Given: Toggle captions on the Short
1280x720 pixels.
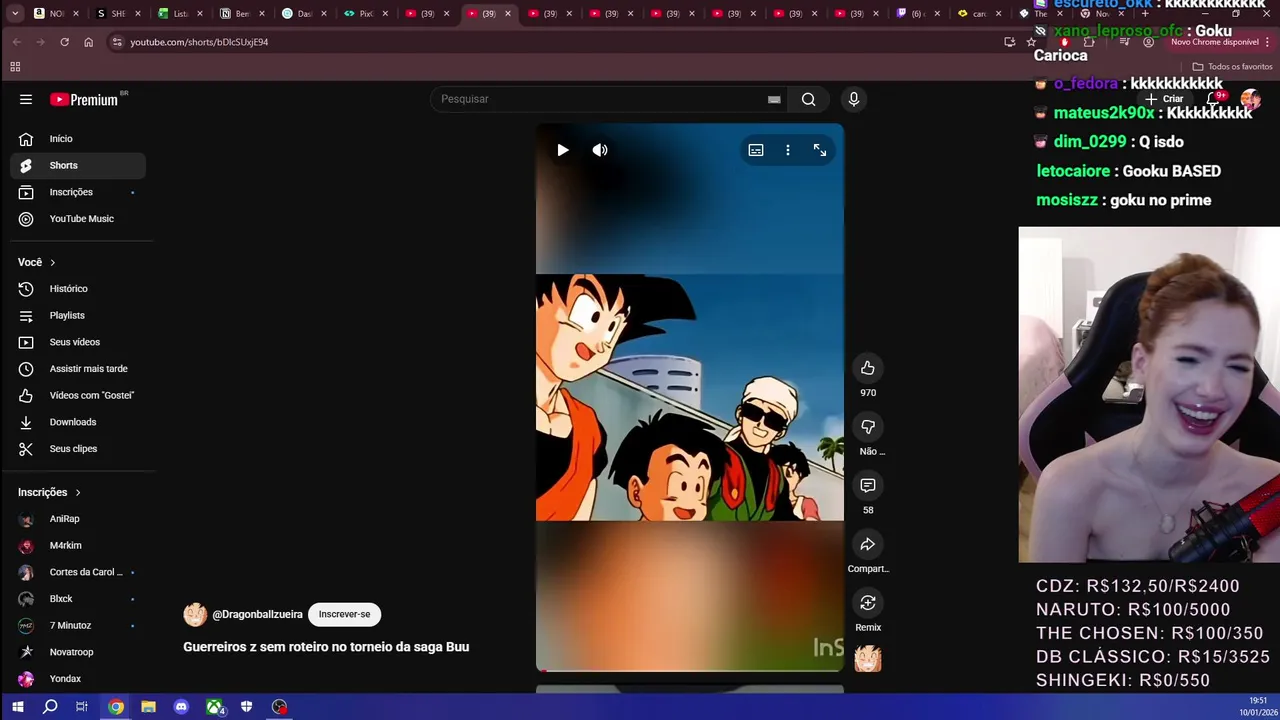Looking at the screenshot, I should [756, 150].
